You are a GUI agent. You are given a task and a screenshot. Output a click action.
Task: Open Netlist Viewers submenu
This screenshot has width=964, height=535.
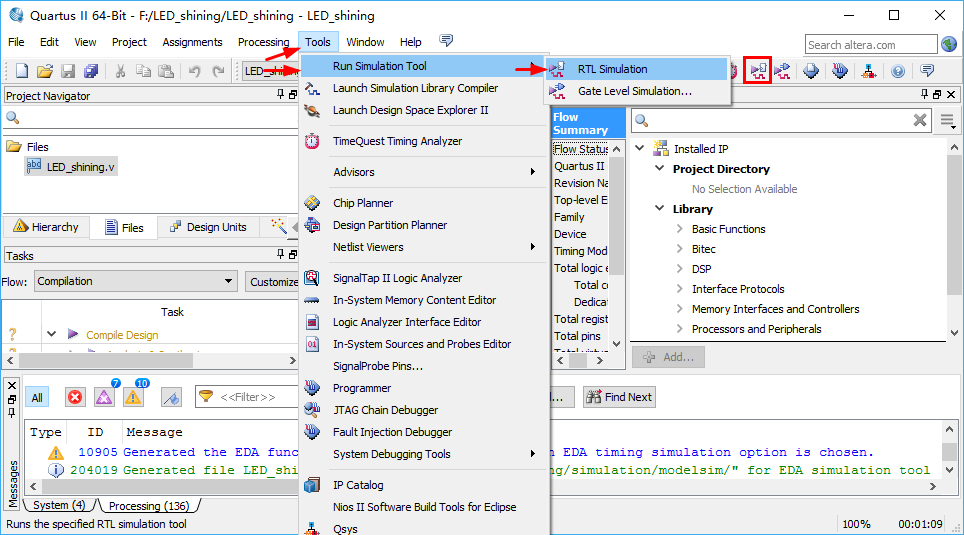point(424,247)
